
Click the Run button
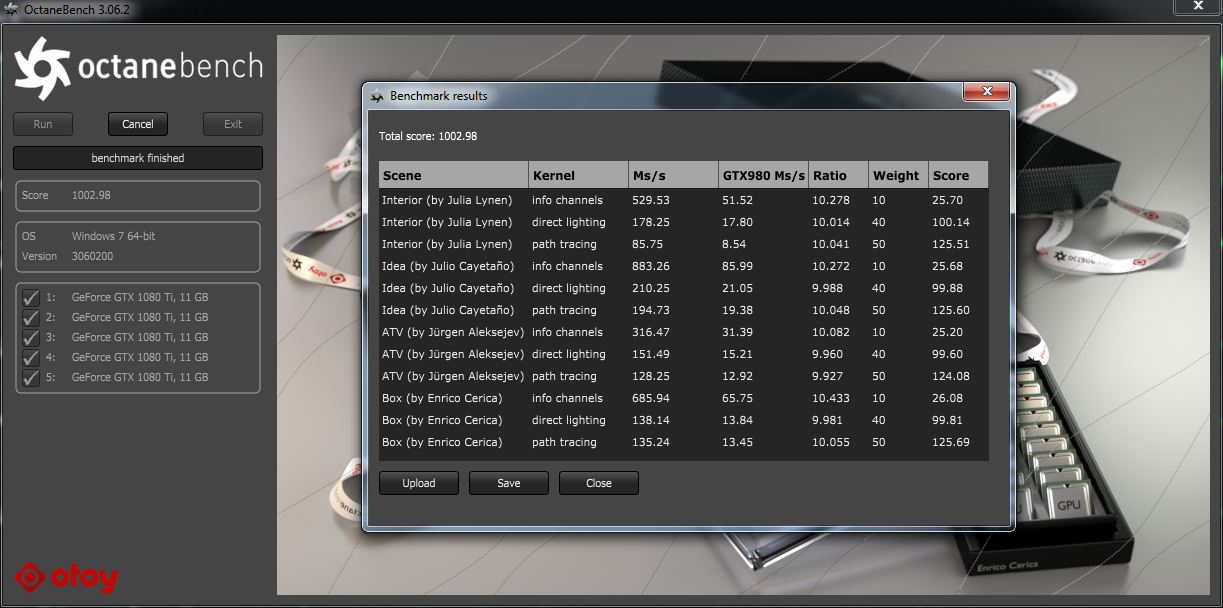(x=43, y=124)
